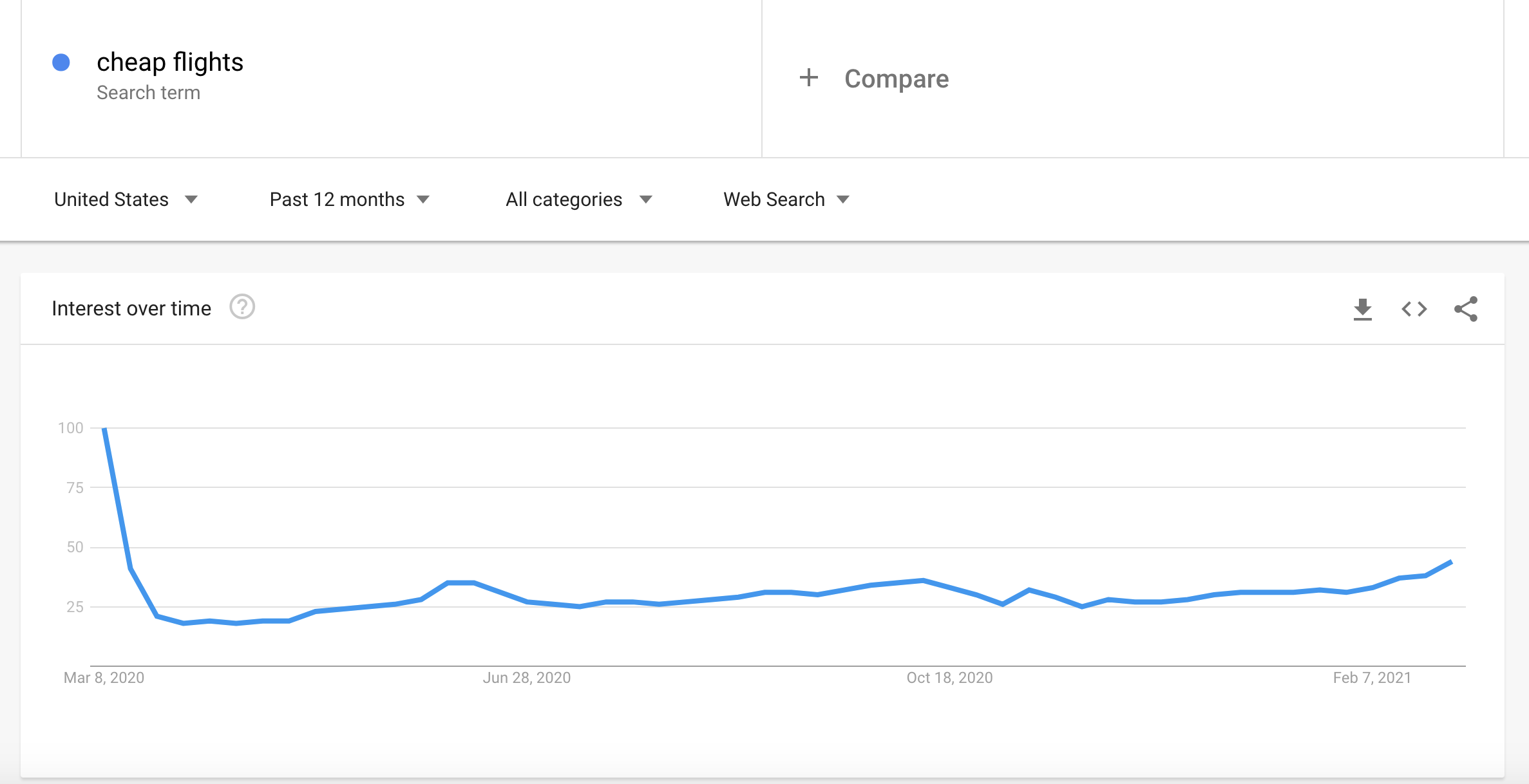
Task: Click the Compare text button
Action: pyautogui.click(x=896, y=78)
